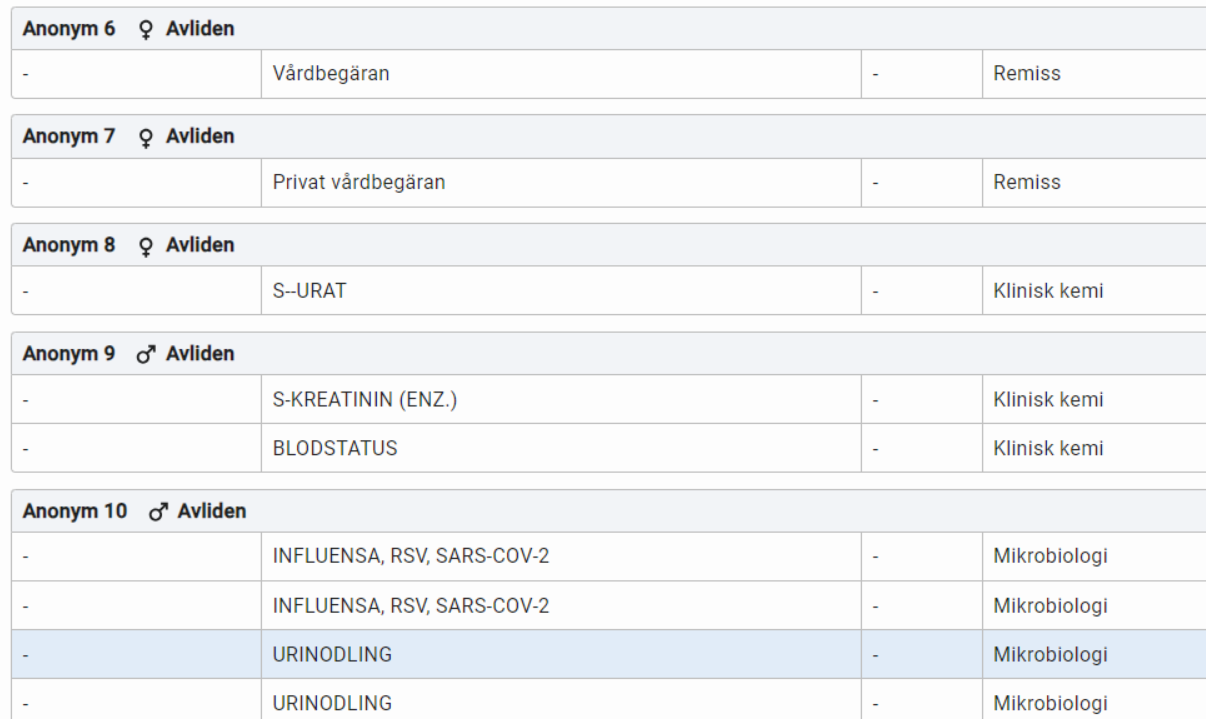
Task: Click Anonym 6 patient header
Action: (x=609, y=29)
